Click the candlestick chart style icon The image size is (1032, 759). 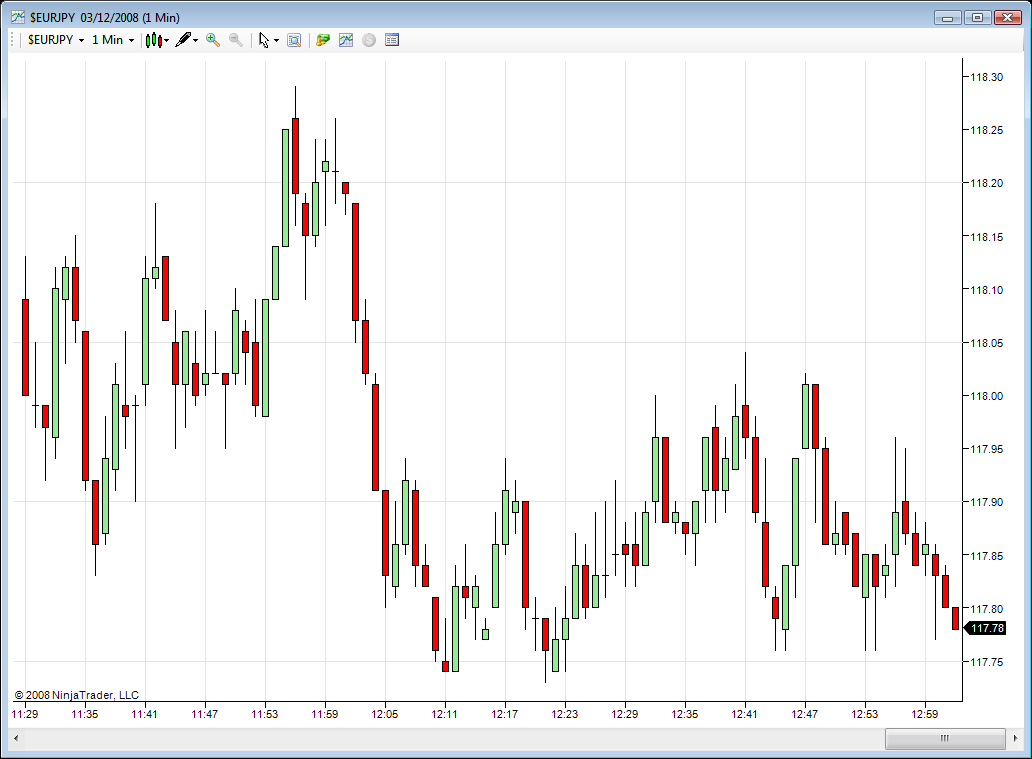point(153,40)
